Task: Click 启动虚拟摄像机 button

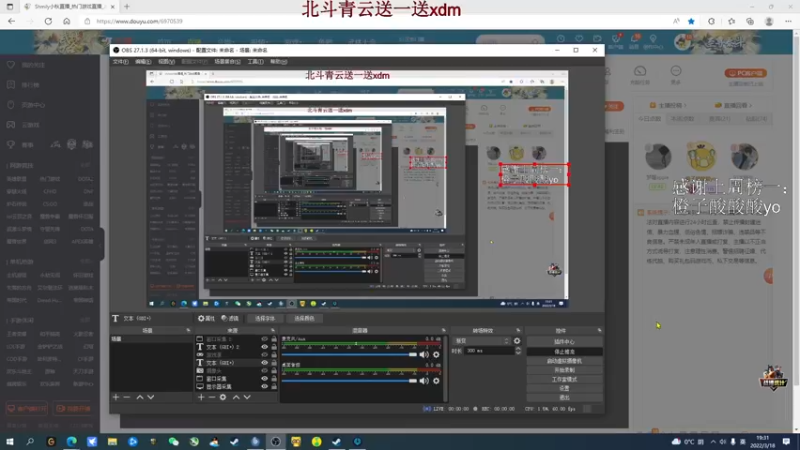Action: coord(564,361)
